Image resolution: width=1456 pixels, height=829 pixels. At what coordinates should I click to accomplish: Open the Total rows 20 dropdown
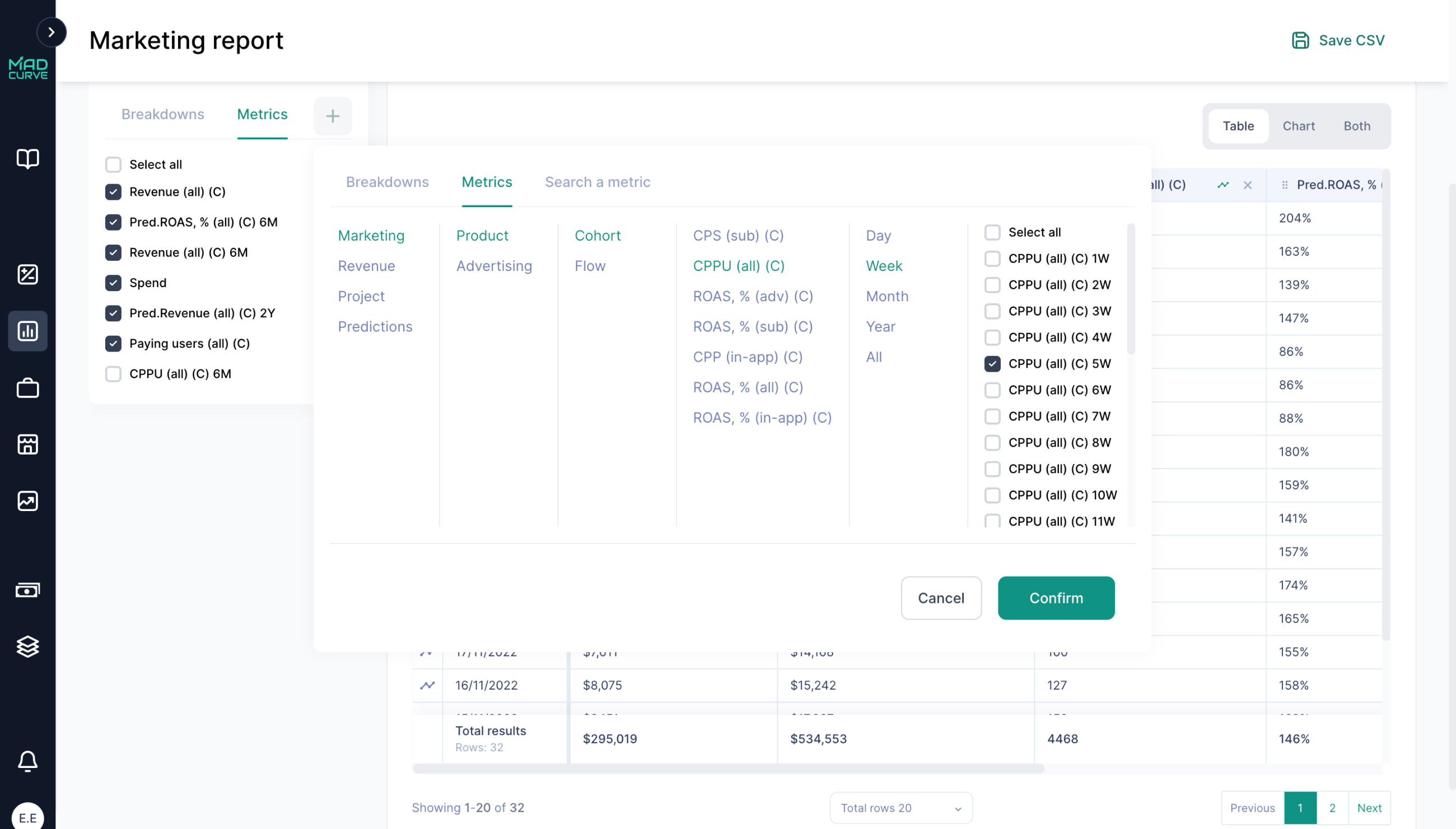pos(900,807)
